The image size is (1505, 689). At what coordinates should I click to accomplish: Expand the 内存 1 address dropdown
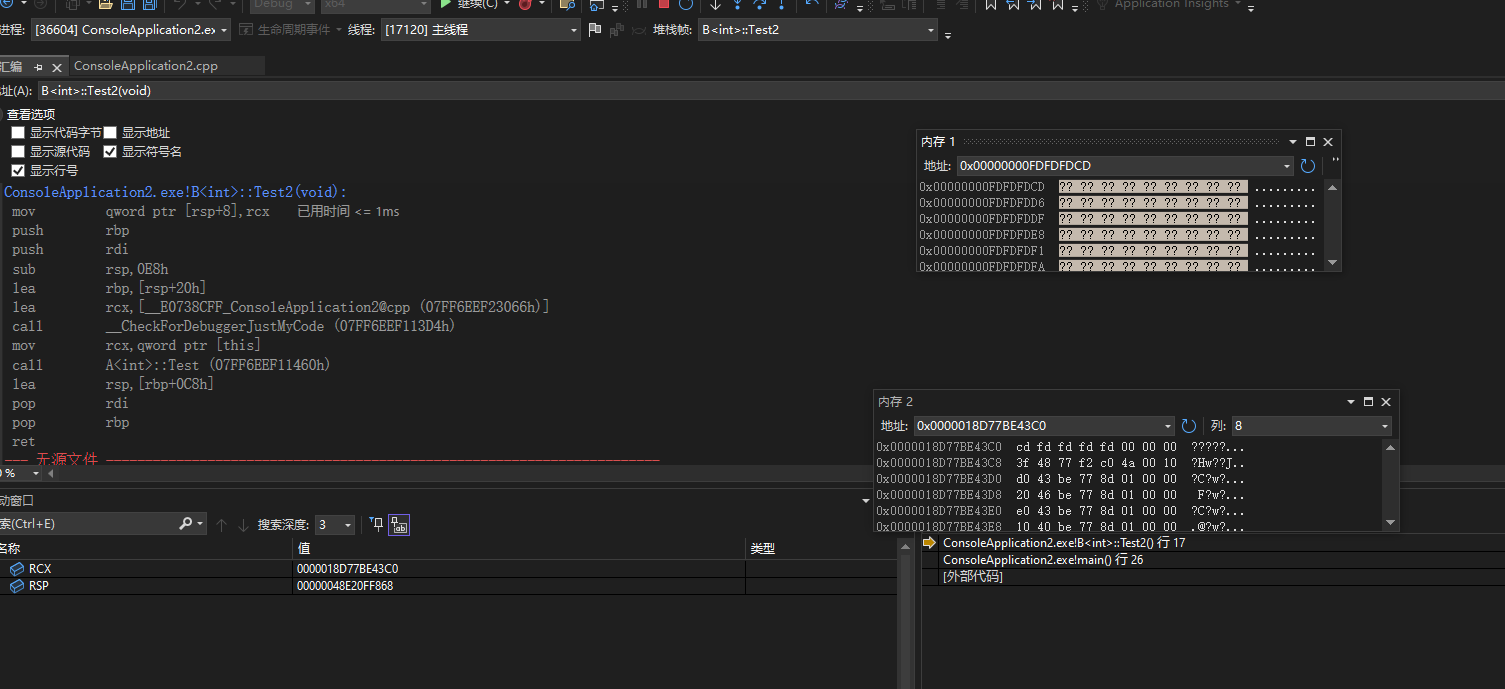point(1287,166)
